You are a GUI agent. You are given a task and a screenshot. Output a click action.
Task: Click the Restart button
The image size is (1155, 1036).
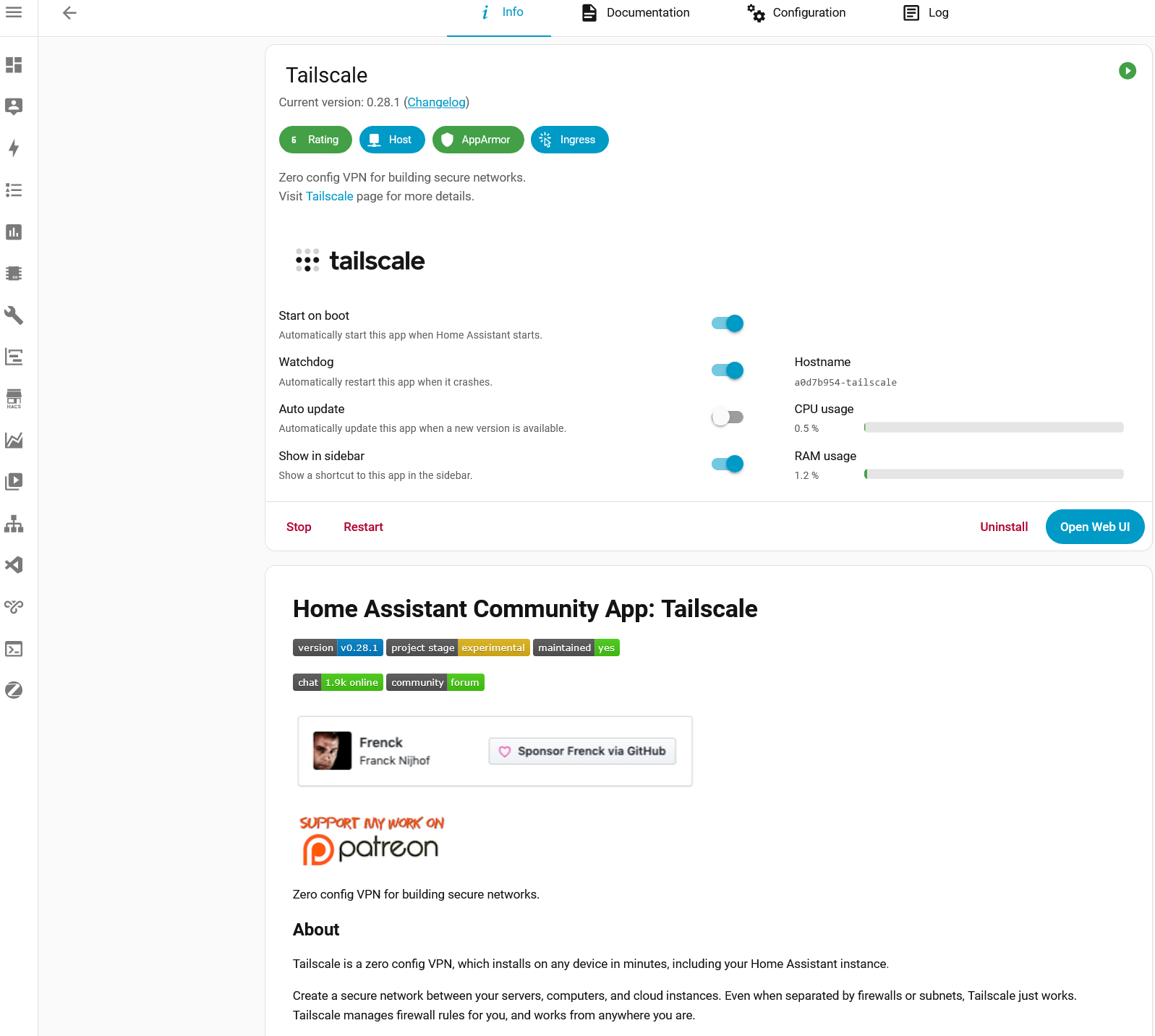[363, 527]
